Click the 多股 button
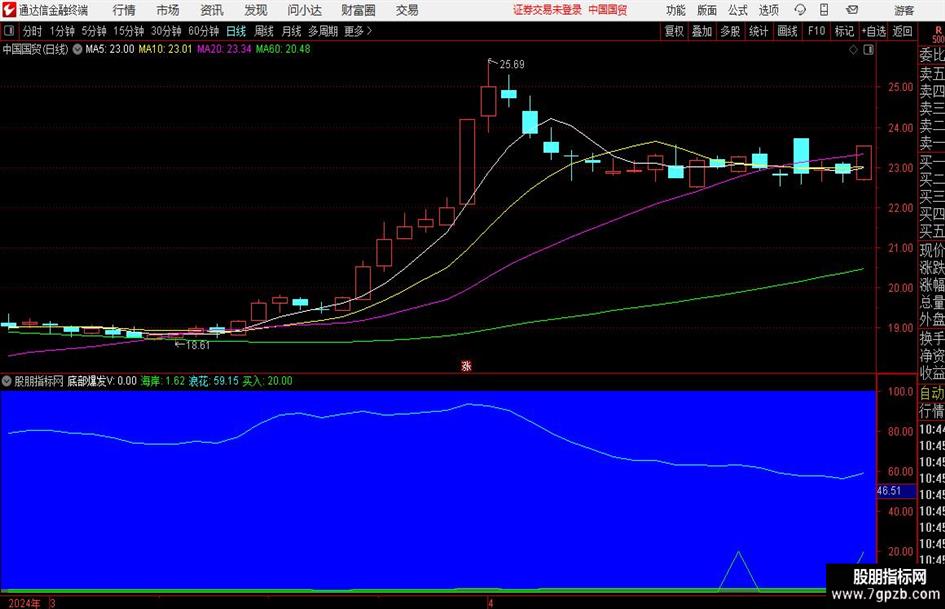This screenshot has height=609, width=945. pos(730,31)
